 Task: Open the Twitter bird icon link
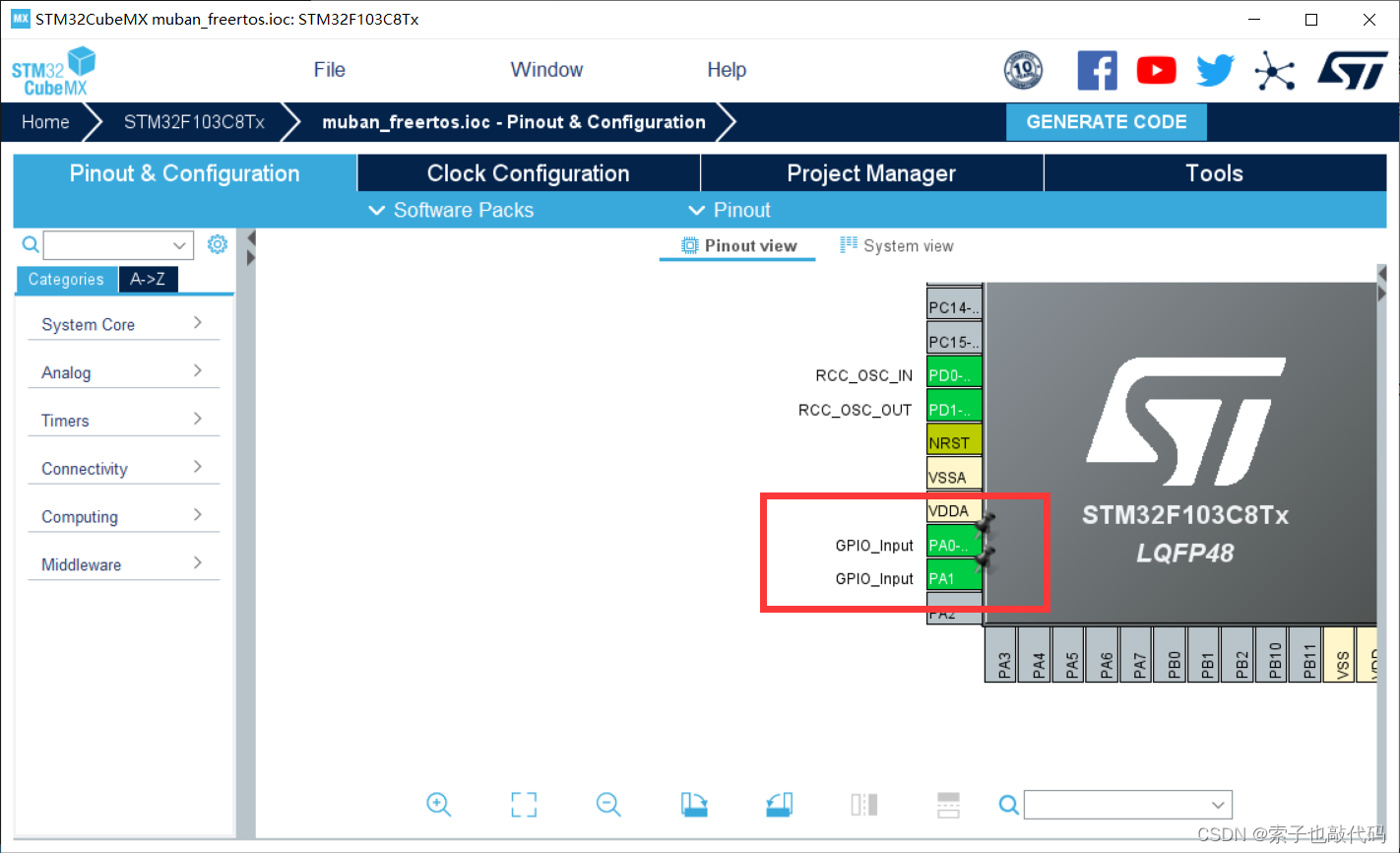(x=1215, y=71)
